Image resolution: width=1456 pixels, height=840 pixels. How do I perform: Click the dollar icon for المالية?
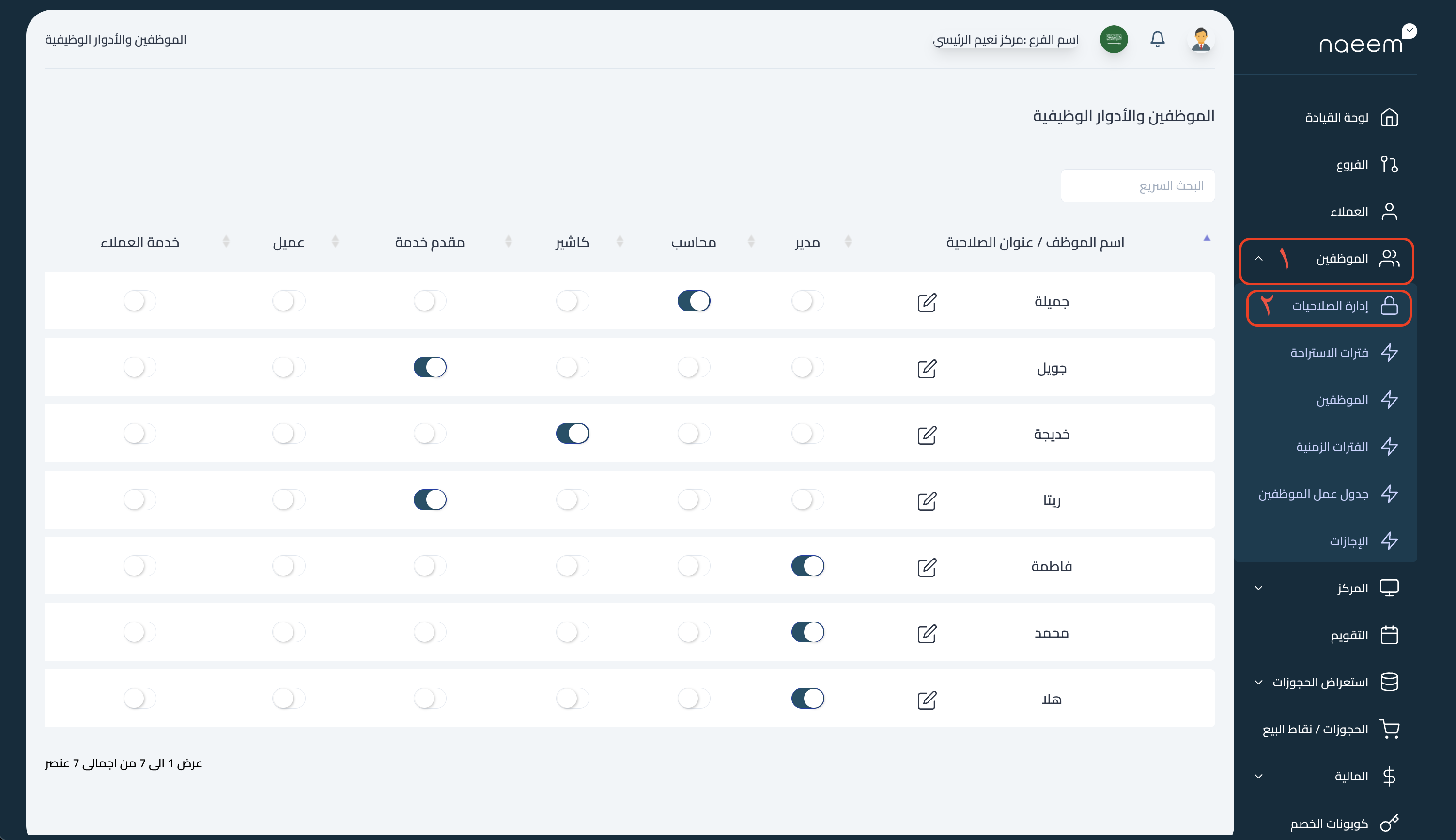pos(1389,776)
